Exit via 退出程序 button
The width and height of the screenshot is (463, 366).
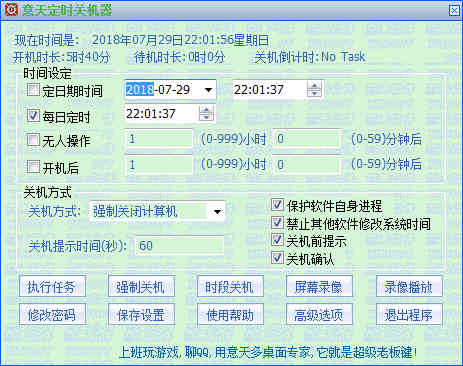409,314
